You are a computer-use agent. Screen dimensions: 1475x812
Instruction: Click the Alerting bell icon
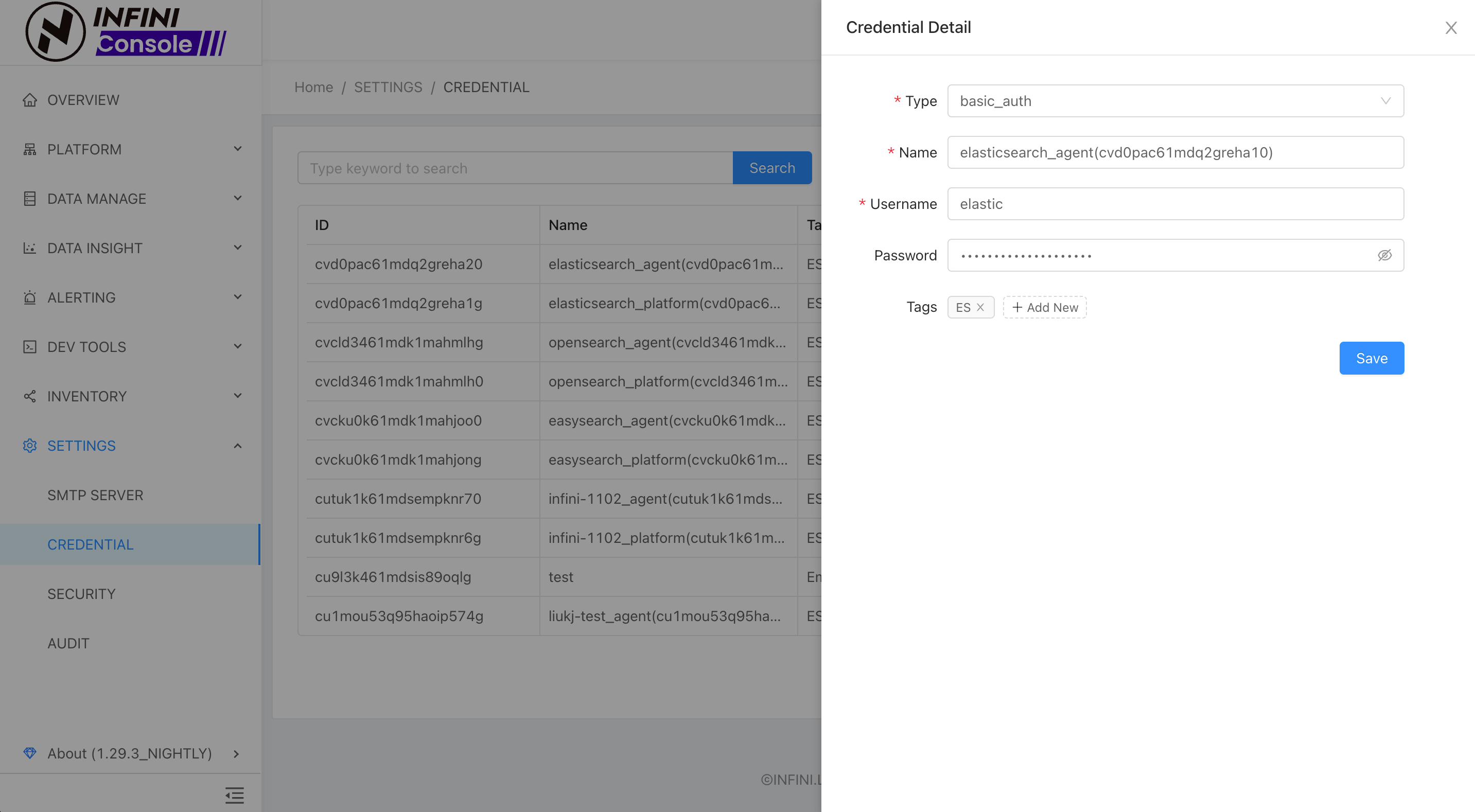[x=30, y=298]
